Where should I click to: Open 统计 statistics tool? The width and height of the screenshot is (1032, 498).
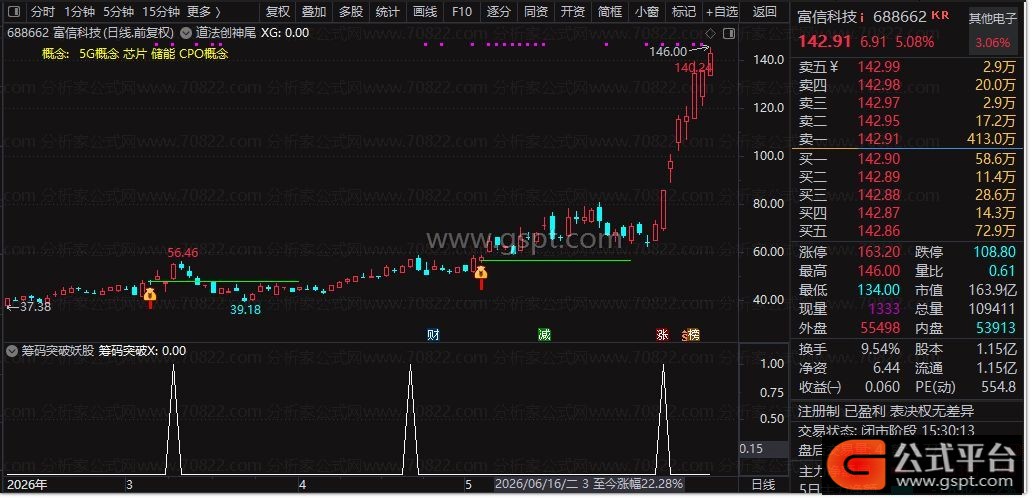387,11
